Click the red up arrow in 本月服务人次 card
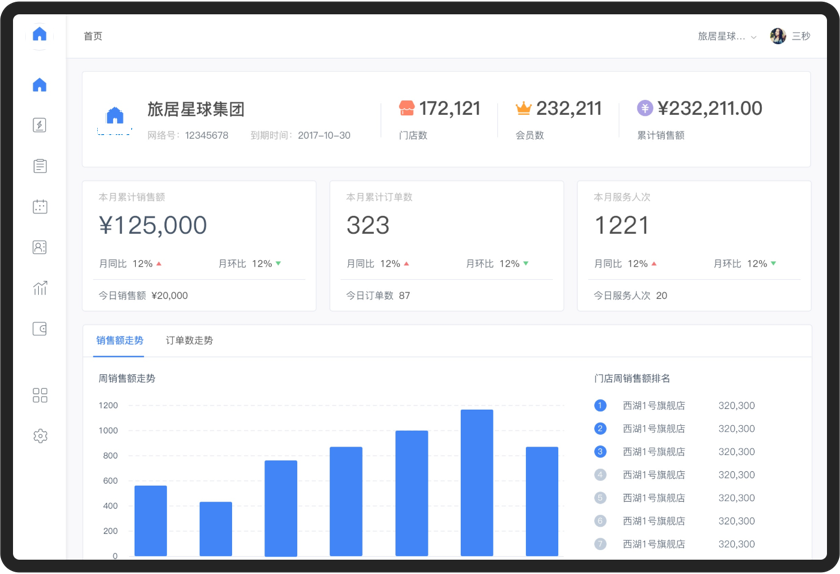 [x=654, y=264]
